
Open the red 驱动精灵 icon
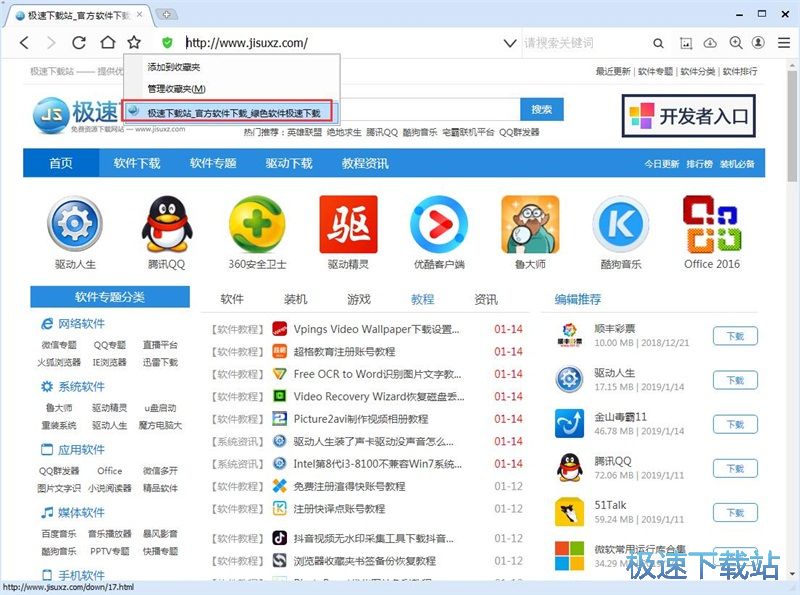coord(348,225)
